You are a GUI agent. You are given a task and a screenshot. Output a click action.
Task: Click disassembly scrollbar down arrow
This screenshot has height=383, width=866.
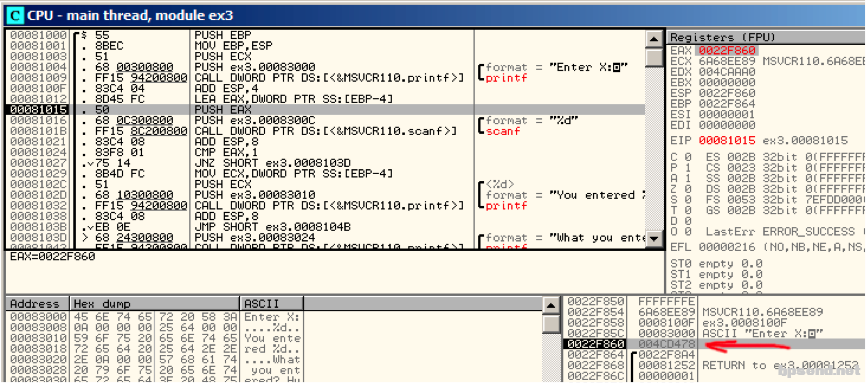click(x=654, y=239)
